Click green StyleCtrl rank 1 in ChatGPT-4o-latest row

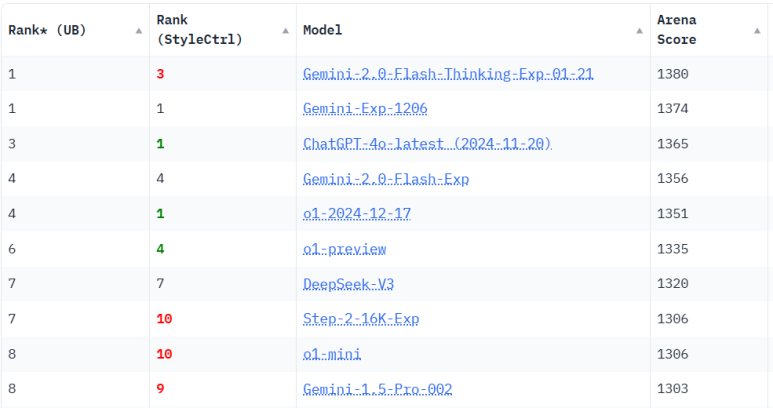[x=160, y=144]
